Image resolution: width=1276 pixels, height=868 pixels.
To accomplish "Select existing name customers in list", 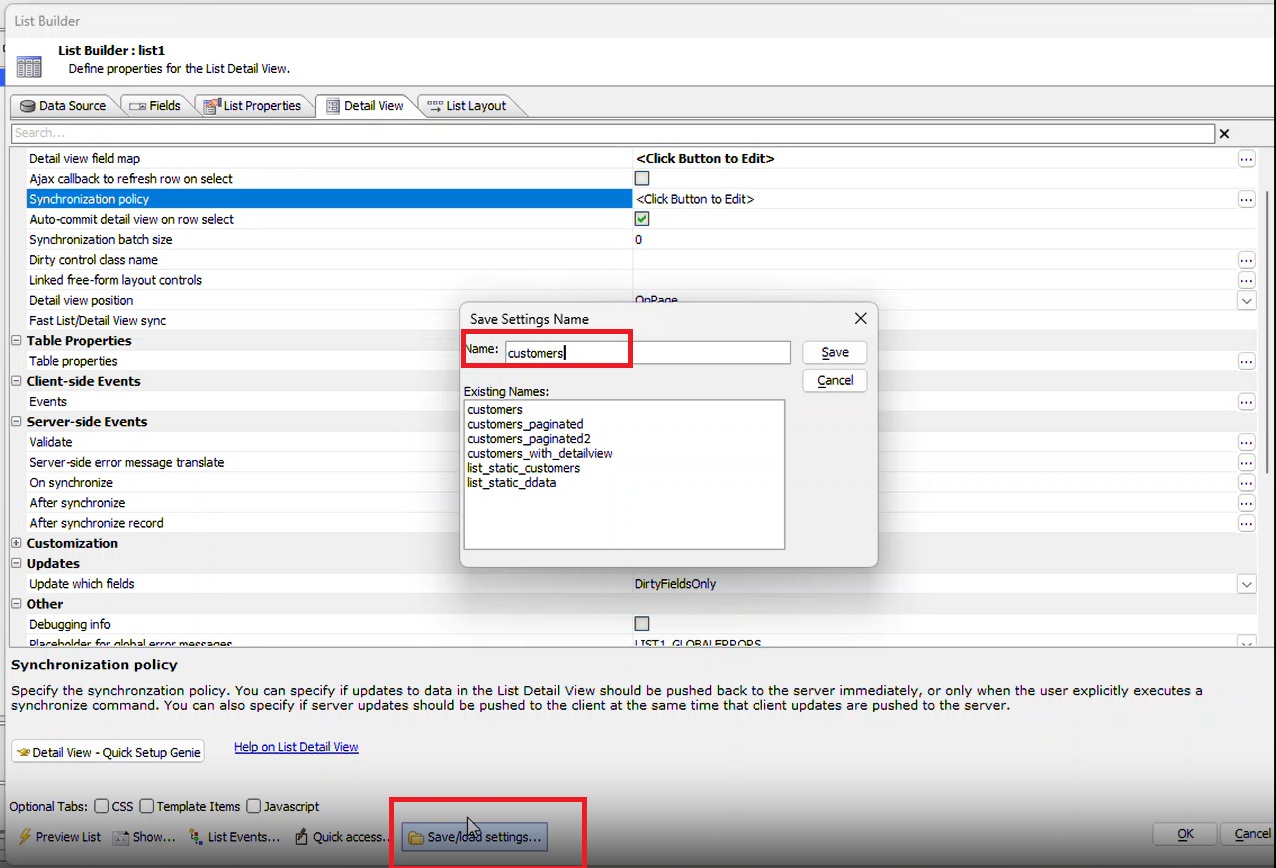I will point(495,410).
